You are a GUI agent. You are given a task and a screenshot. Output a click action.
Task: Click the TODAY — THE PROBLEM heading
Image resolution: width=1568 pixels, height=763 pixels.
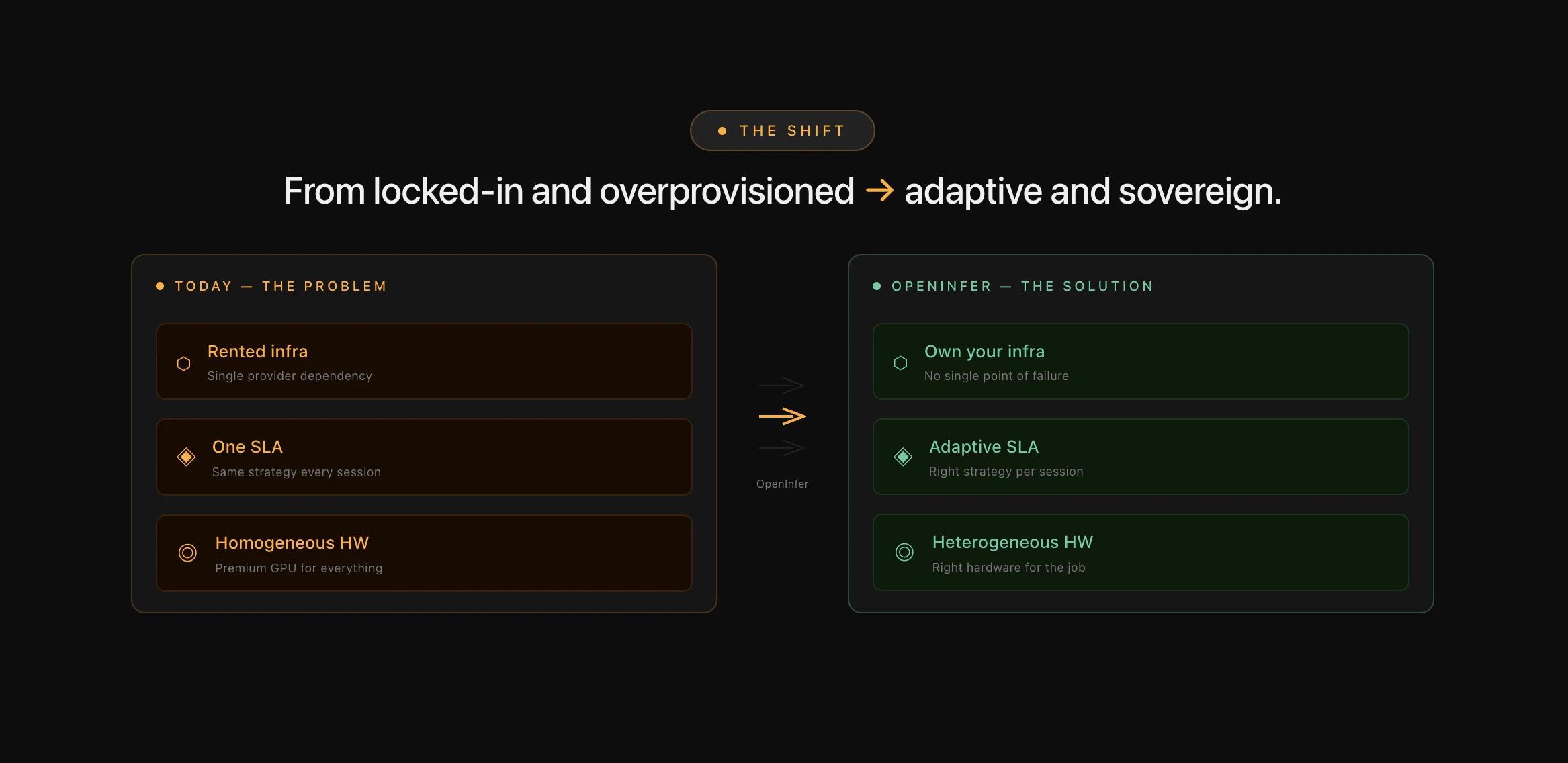pyautogui.click(x=281, y=286)
